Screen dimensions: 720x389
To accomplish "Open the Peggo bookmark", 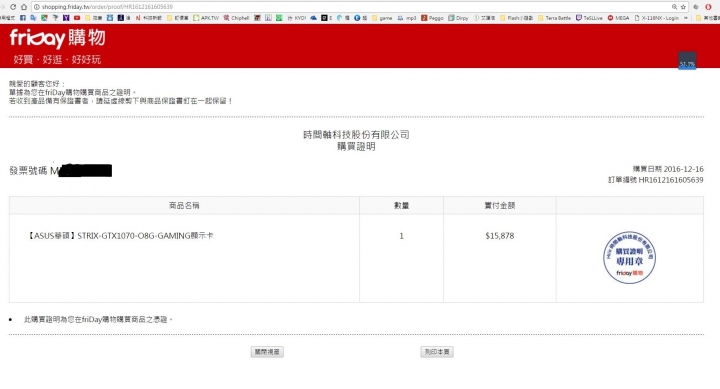I will pos(432,18).
